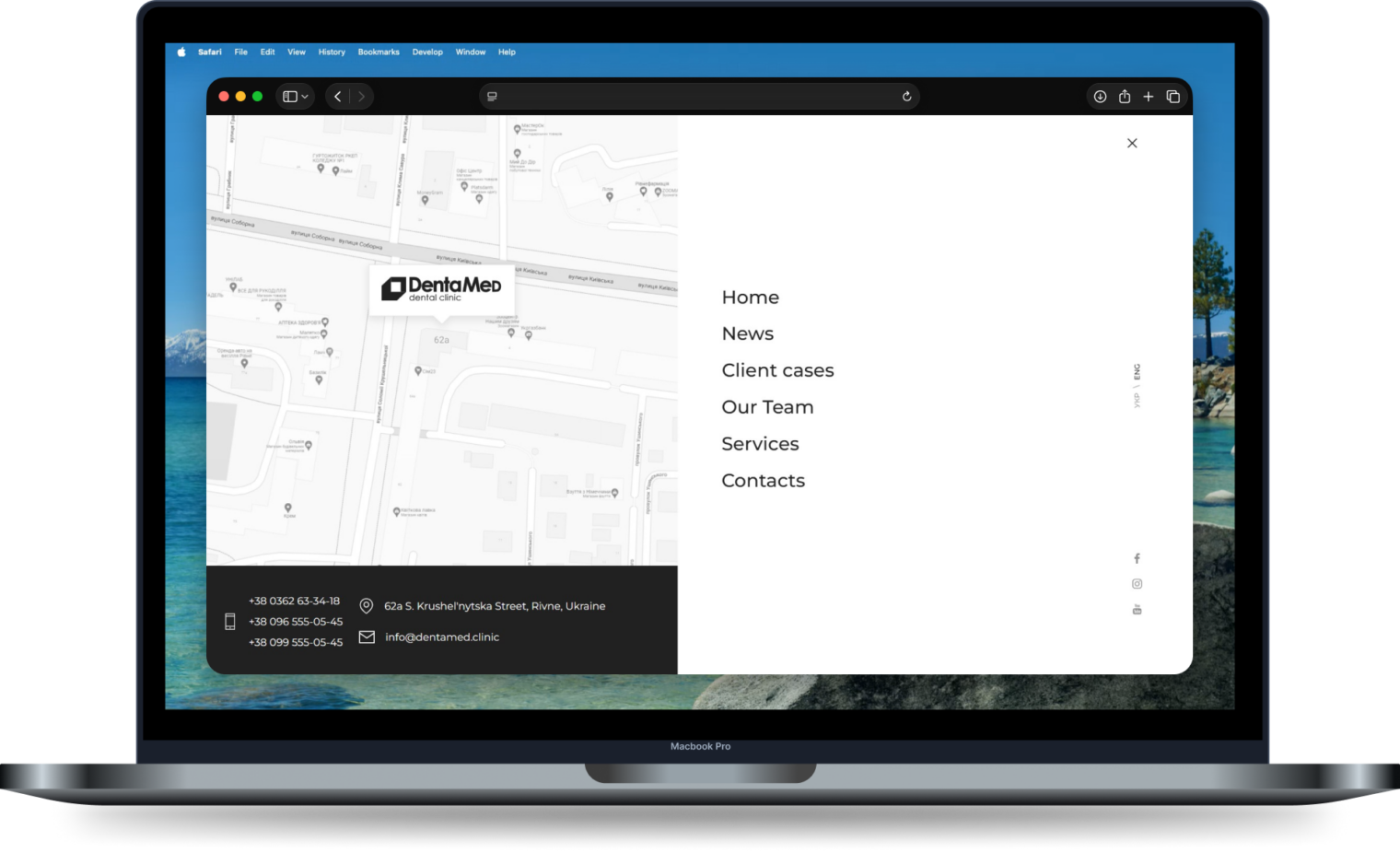Open the View menu
The image size is (1400, 853).
pyautogui.click(x=297, y=53)
